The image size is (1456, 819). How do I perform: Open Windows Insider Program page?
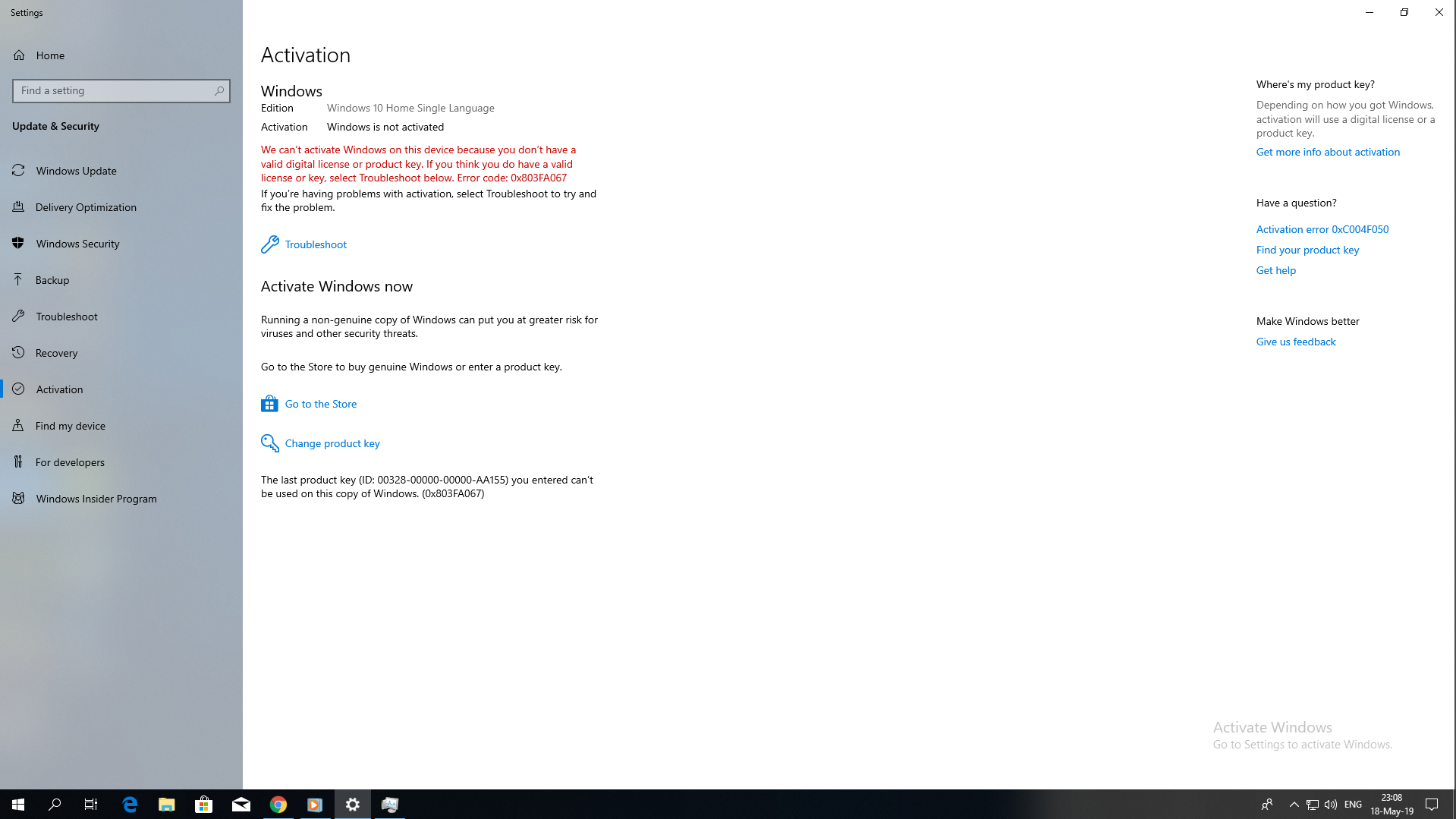tap(121, 499)
